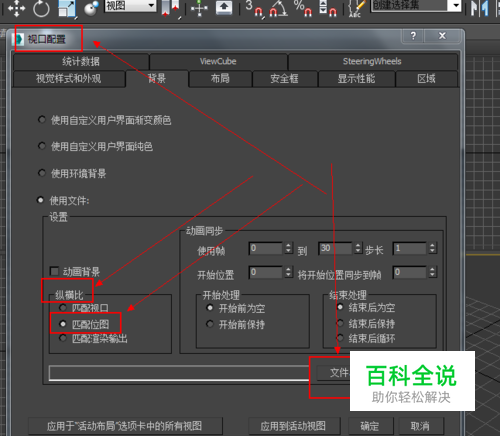Toggle the 3D Snaps magnet icon
This screenshot has height=436, width=500.
pos(254,8)
